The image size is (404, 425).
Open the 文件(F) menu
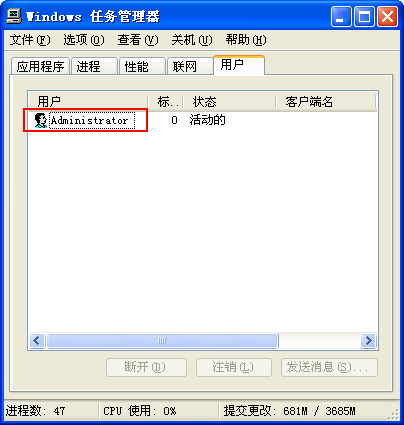pyautogui.click(x=30, y=40)
